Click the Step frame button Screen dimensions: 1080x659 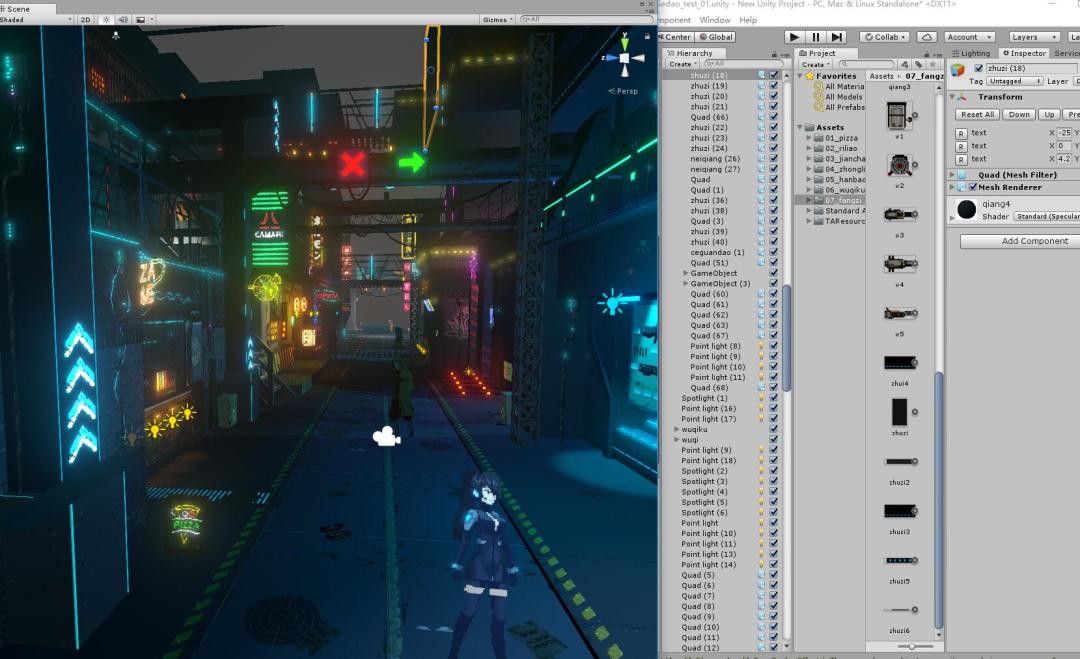(x=837, y=37)
